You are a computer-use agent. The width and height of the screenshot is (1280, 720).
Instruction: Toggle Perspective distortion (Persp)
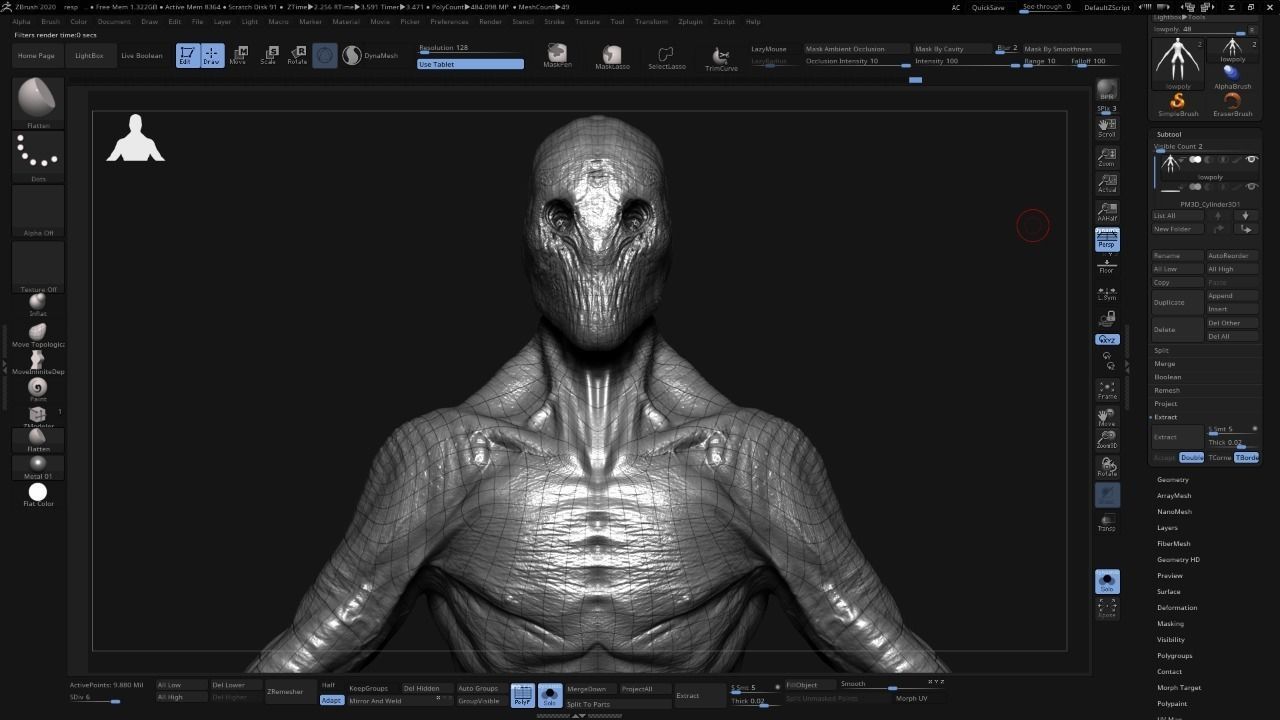click(x=1106, y=239)
